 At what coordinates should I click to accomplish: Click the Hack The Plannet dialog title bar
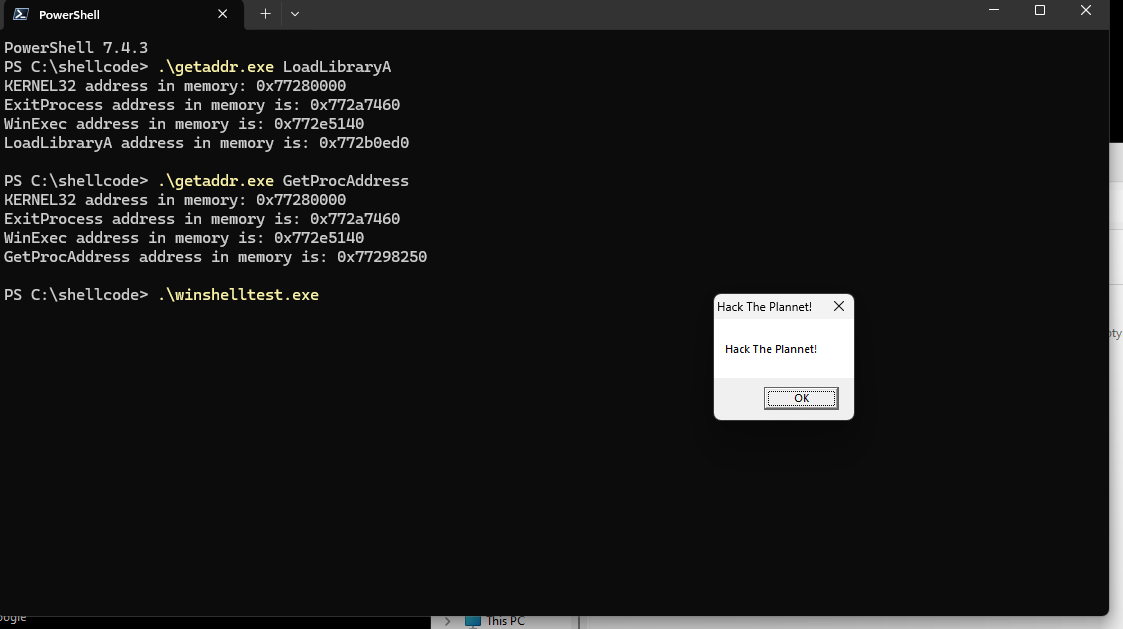coord(765,307)
